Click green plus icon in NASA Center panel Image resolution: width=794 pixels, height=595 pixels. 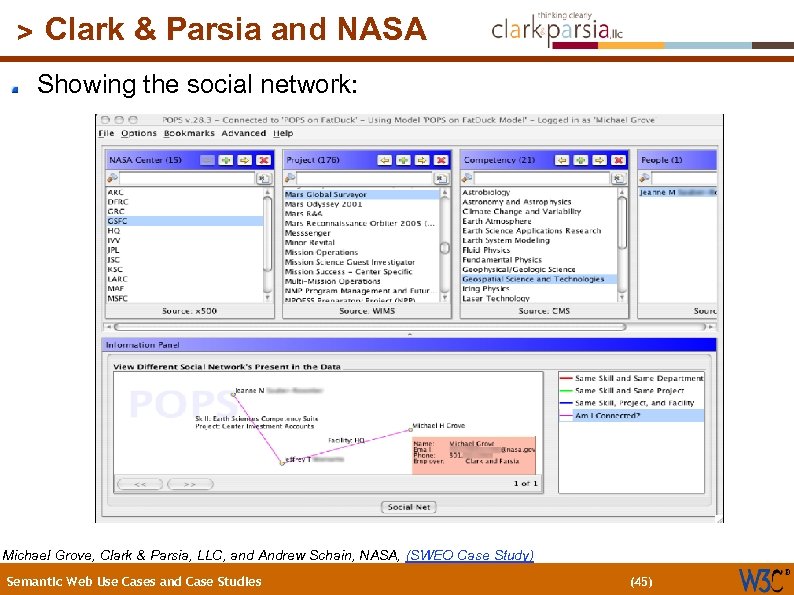coord(226,160)
